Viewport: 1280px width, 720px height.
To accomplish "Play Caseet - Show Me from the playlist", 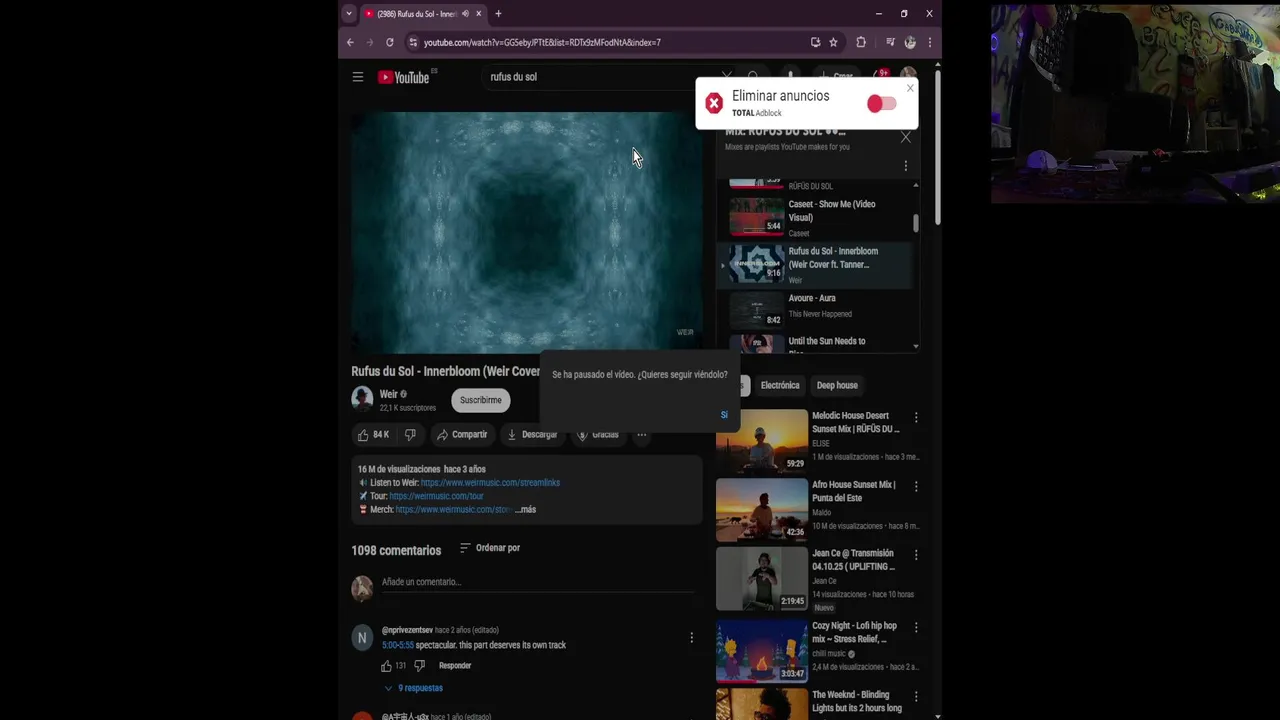I will point(816,217).
